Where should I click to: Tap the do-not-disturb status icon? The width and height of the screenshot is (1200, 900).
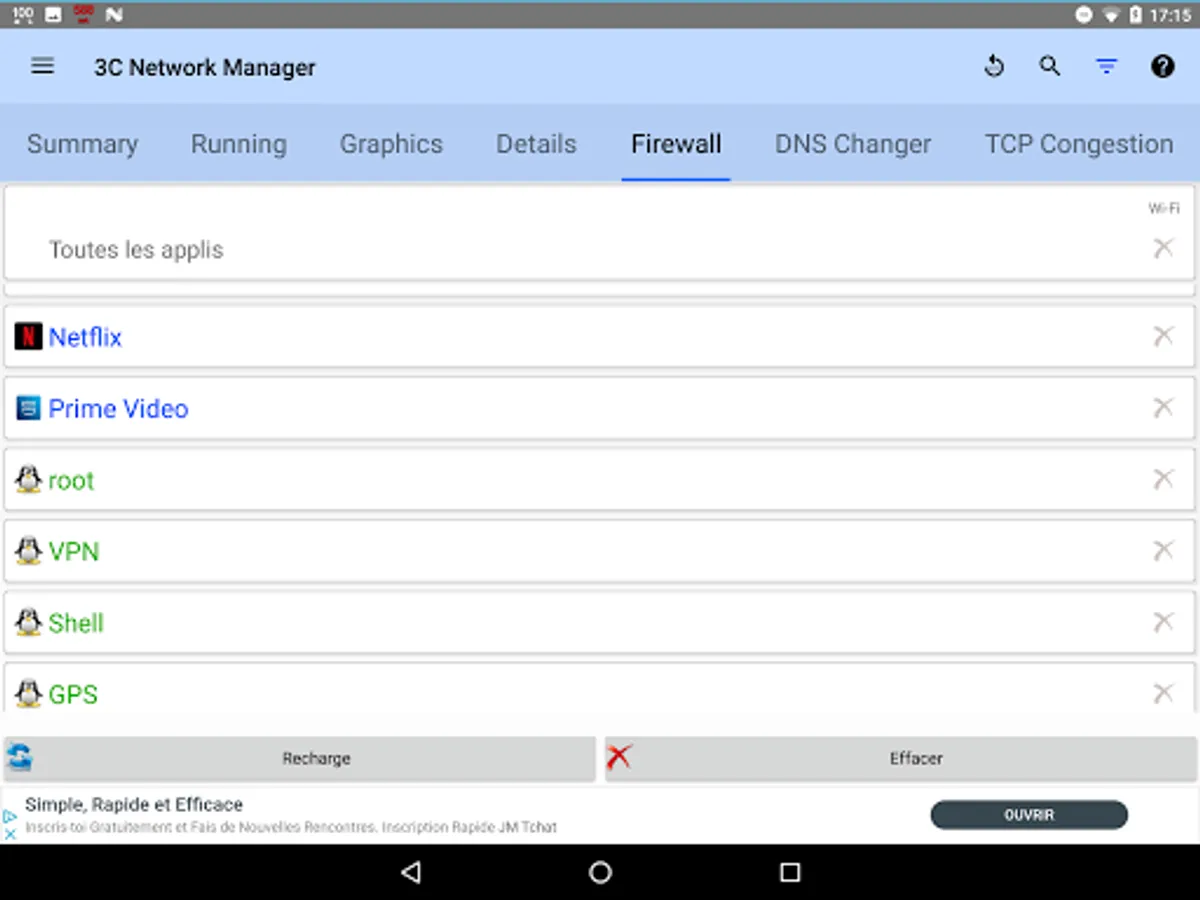point(1083,15)
